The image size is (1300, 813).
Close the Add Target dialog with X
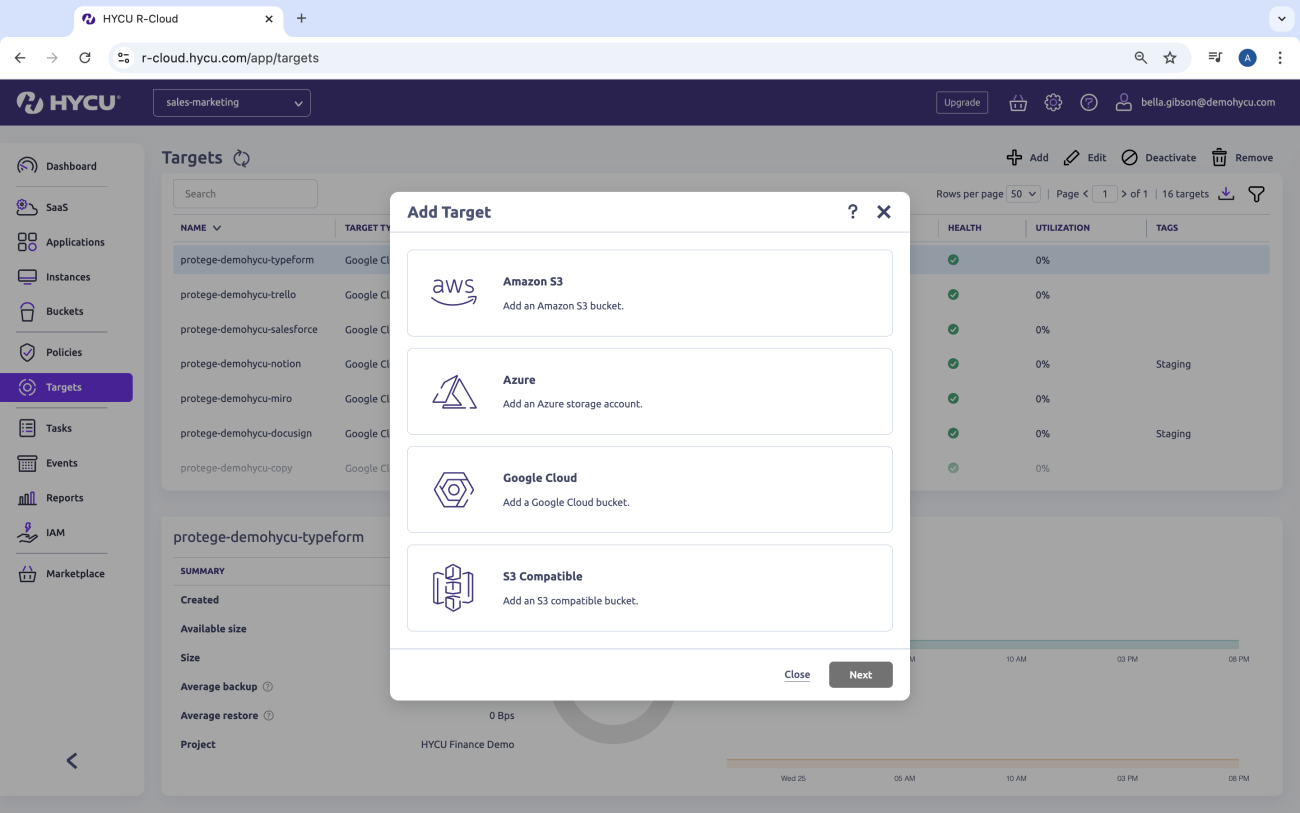click(883, 212)
